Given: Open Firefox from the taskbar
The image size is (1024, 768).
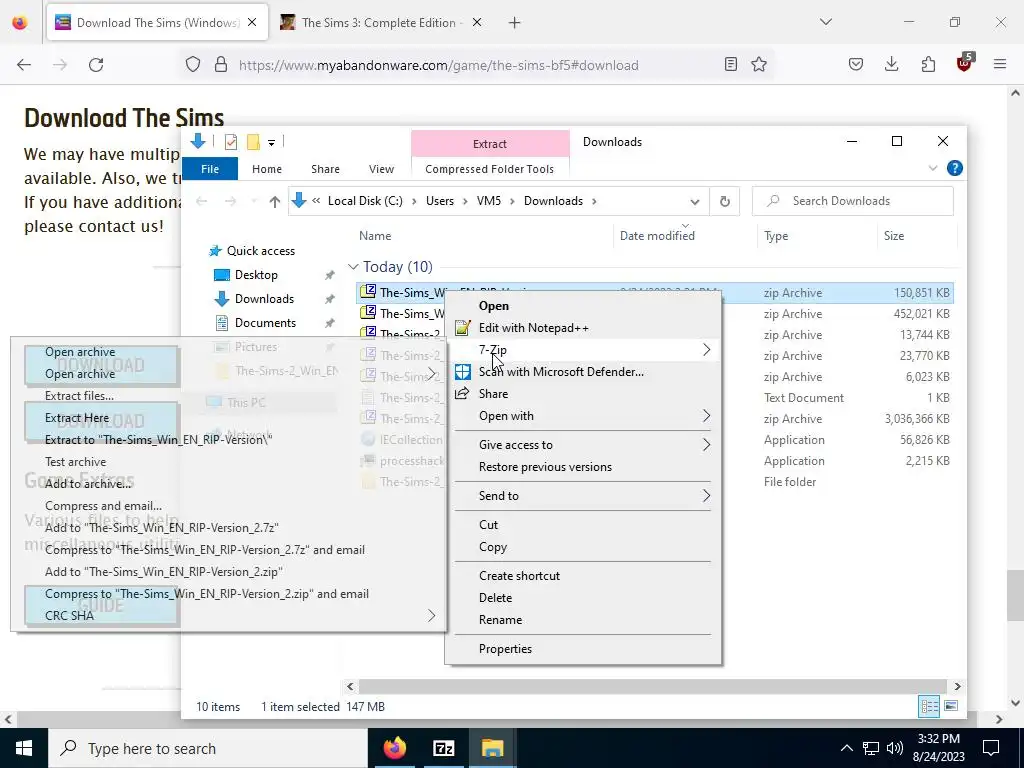Looking at the screenshot, I should point(394,748).
